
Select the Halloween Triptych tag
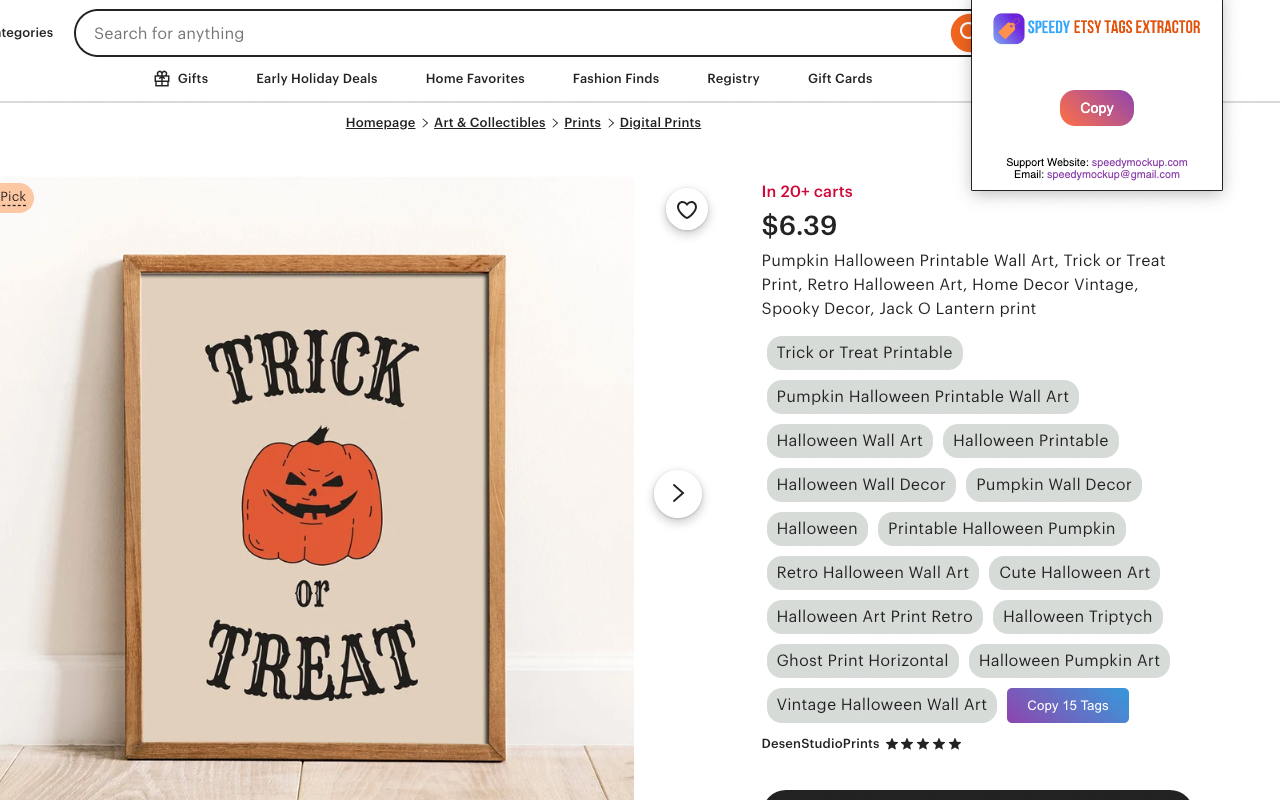click(1078, 617)
